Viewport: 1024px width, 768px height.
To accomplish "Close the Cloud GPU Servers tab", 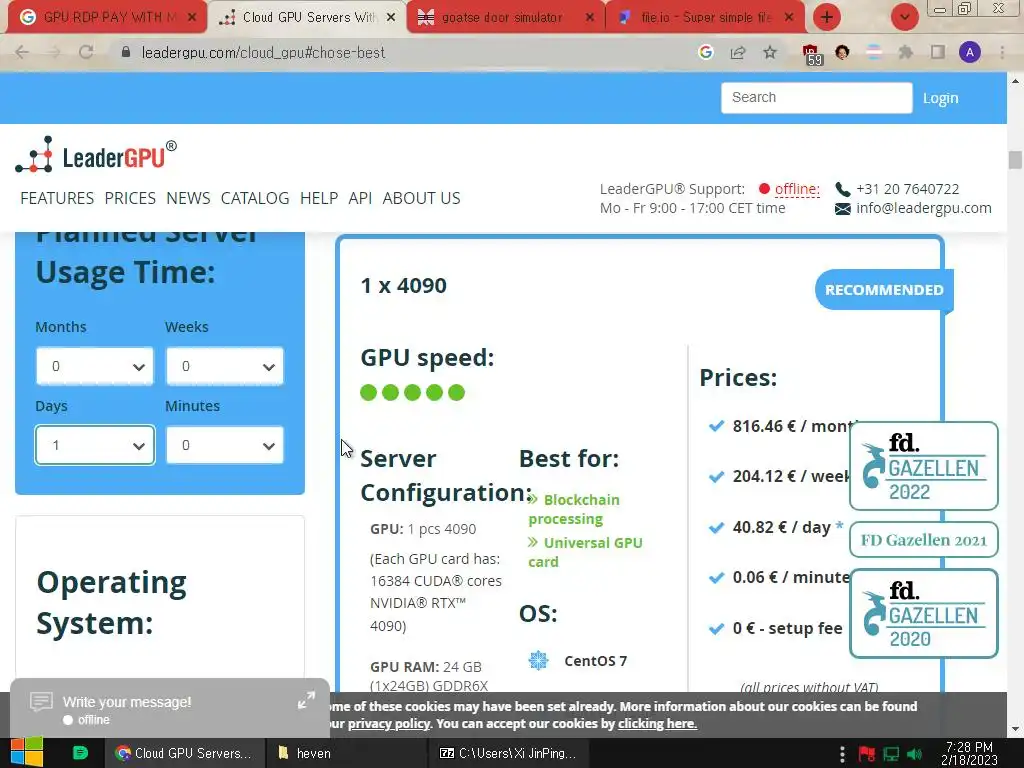I will point(391,17).
